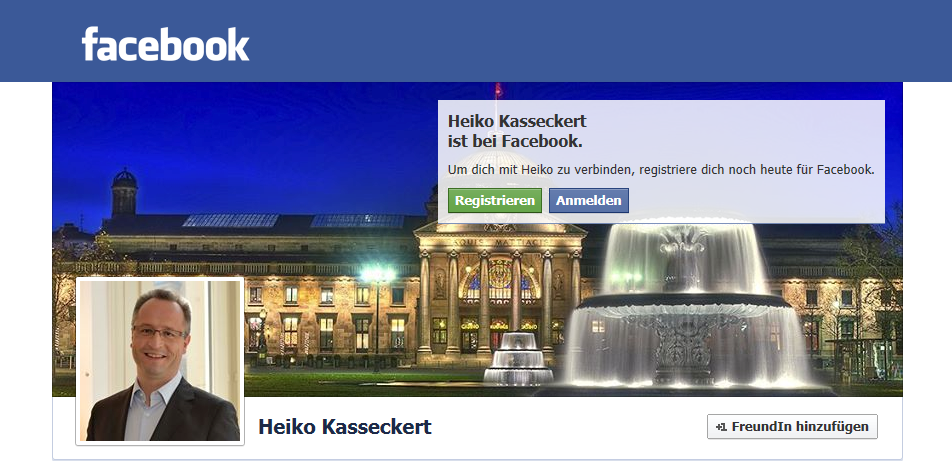This screenshot has width=952, height=468.
Task: Click the small fountain in the cover photo
Action: click(x=518, y=359)
